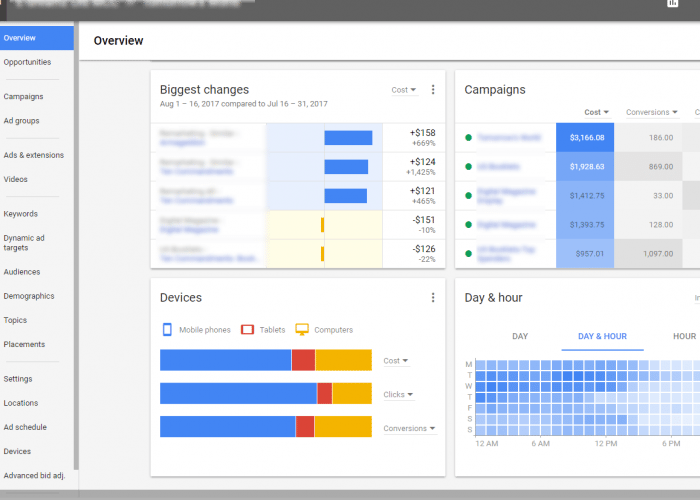This screenshot has height=500, width=700.
Task: Click green status dot beside $3,166.08 campaign
Action: [468, 138]
